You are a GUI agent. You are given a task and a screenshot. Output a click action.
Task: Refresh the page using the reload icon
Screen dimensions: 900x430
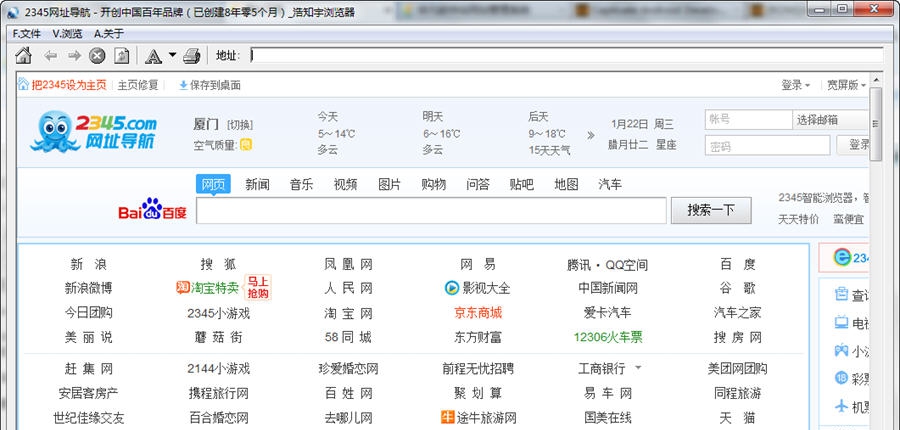coord(121,56)
